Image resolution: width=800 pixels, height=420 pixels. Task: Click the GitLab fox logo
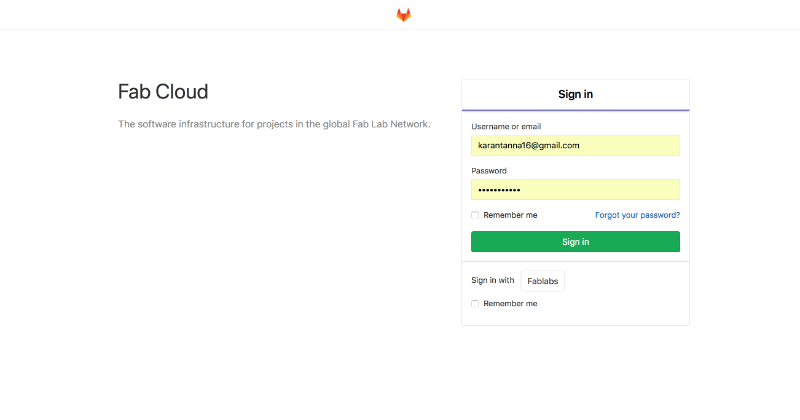click(404, 15)
